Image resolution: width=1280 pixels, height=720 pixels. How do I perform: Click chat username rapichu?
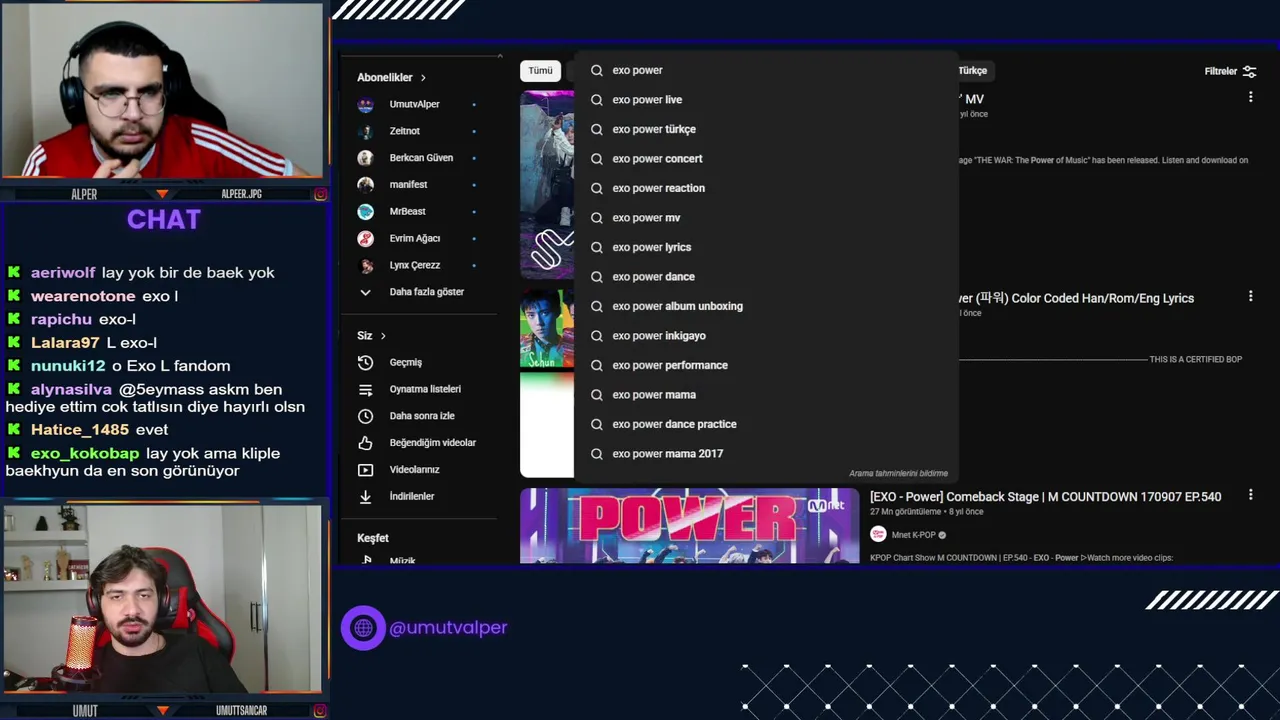click(61, 320)
